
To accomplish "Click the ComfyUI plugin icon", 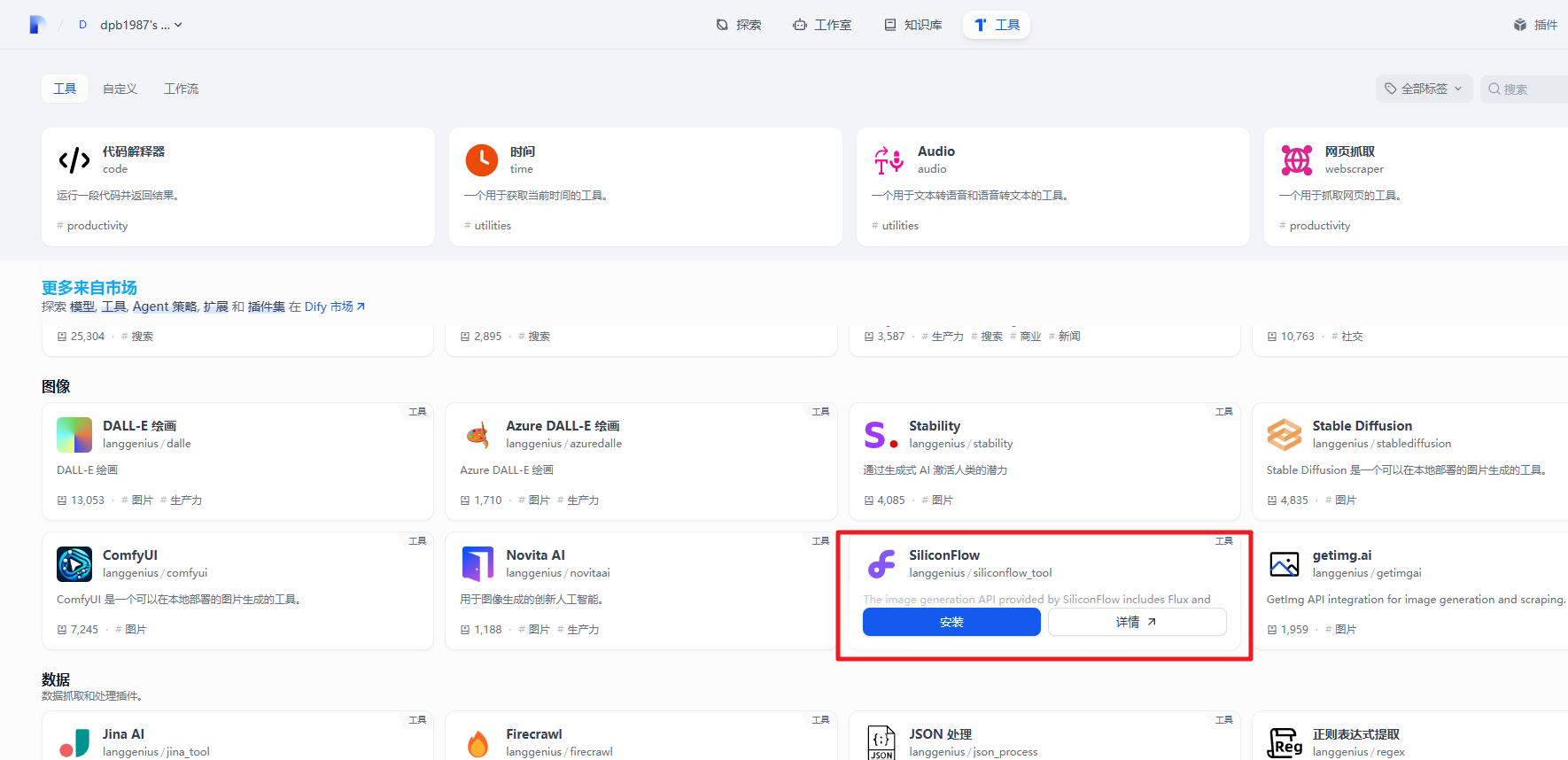I will point(74,564).
